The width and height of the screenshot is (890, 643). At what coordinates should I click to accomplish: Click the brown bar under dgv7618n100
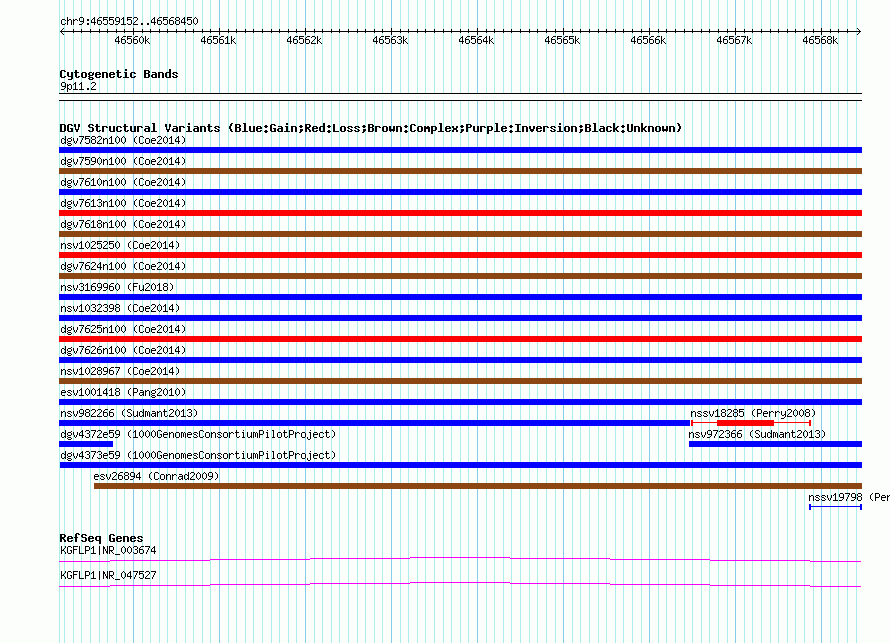(x=460, y=234)
